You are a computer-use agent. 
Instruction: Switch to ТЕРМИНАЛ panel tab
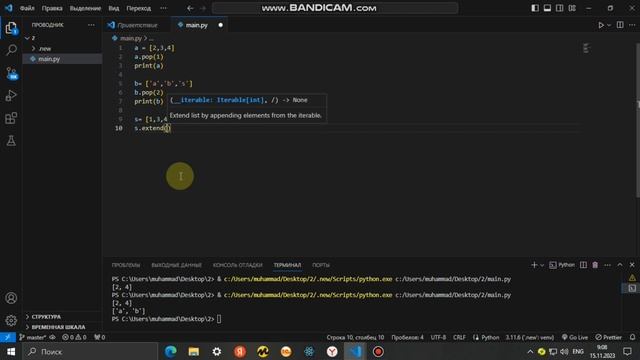point(287,265)
